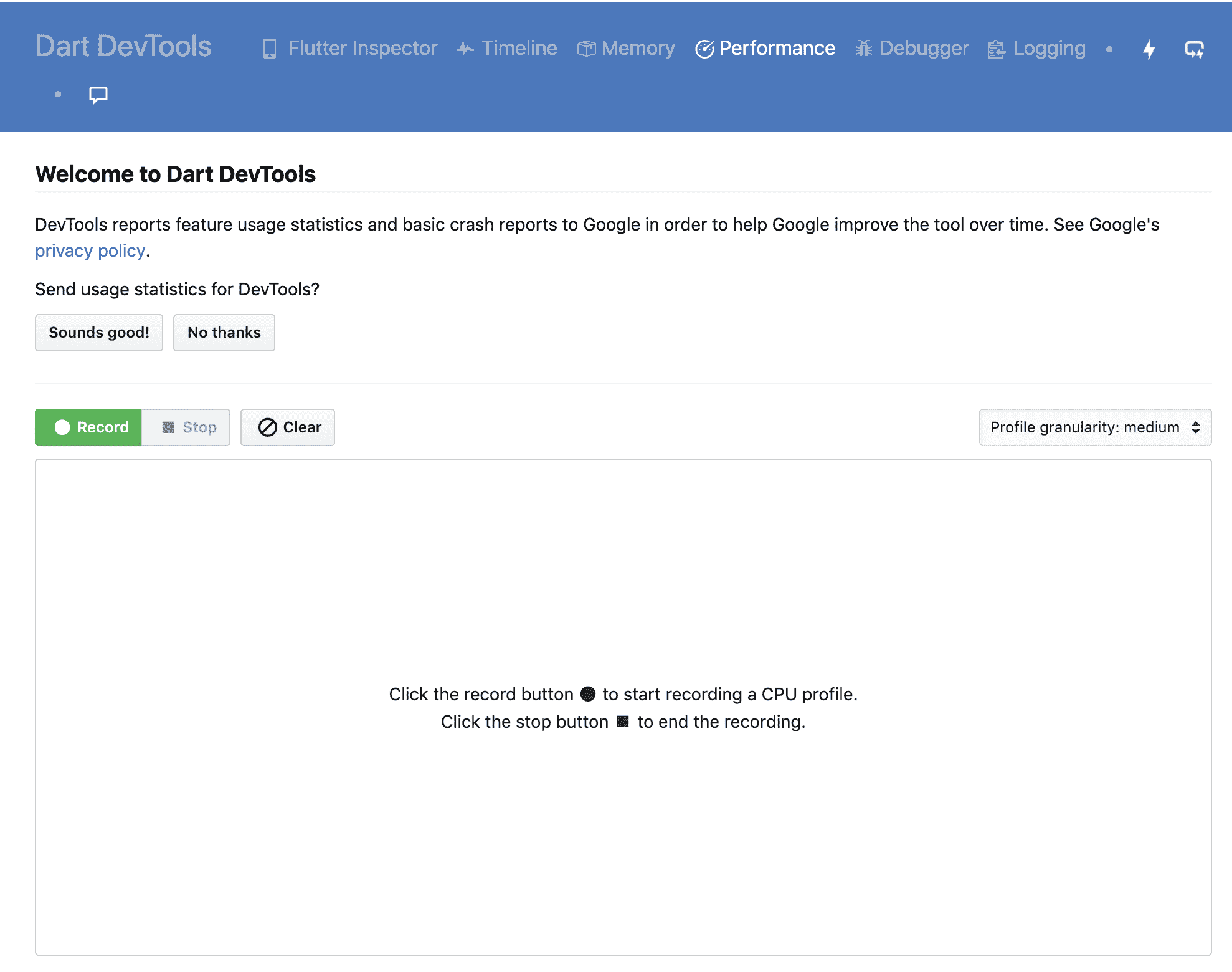
Task: Click the hot reload lightning bolt icon
Action: coord(1149,49)
